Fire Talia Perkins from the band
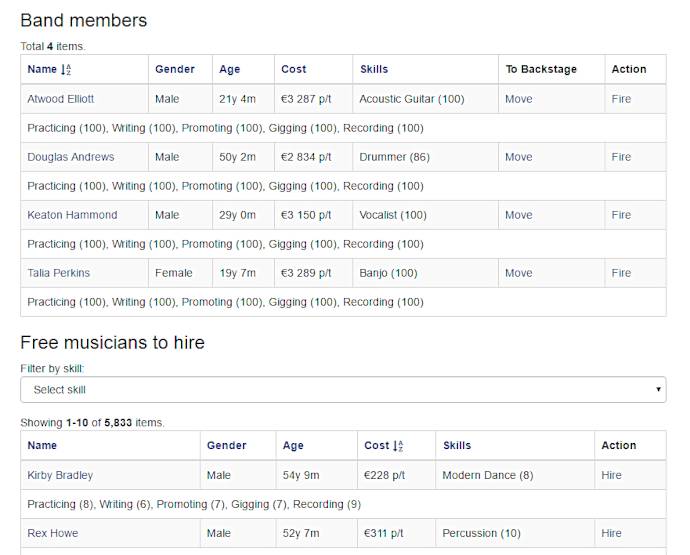 click(x=621, y=273)
